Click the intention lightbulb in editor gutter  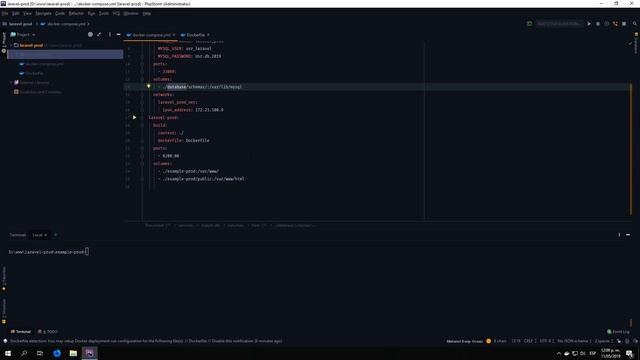pos(149,86)
